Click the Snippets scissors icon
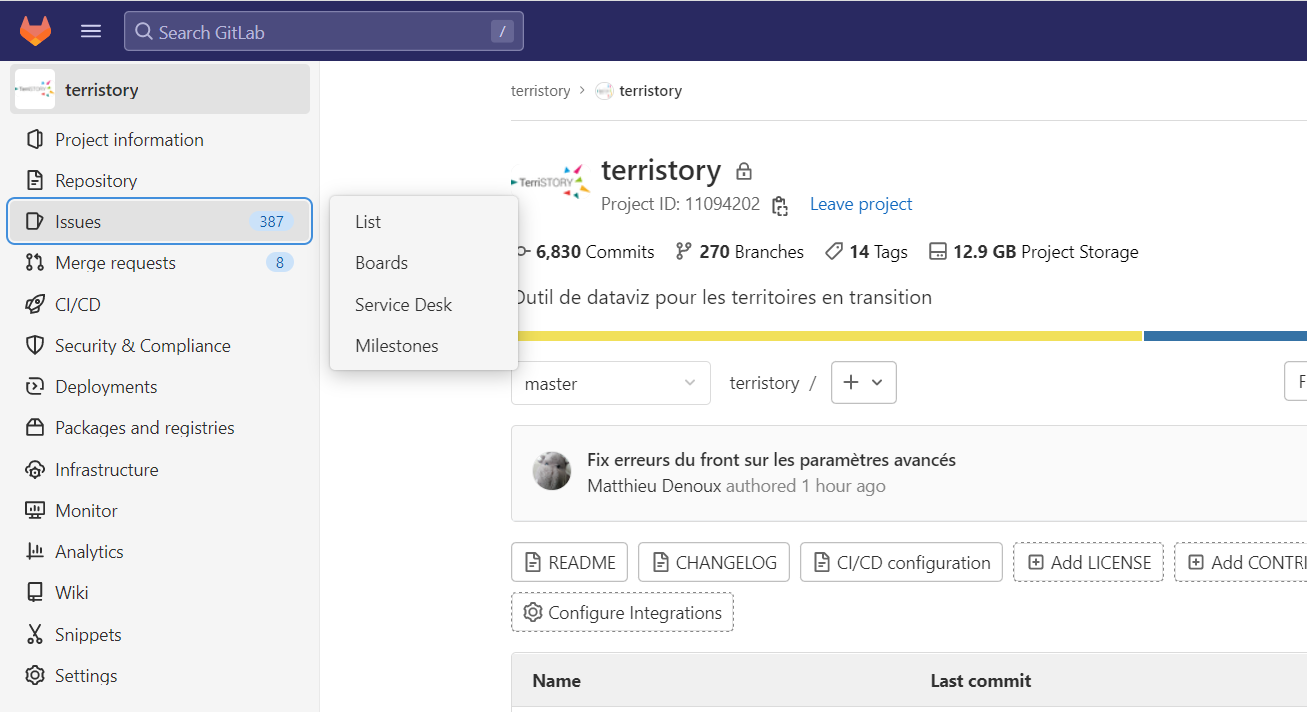Screen dimensions: 1307x712 (35, 635)
